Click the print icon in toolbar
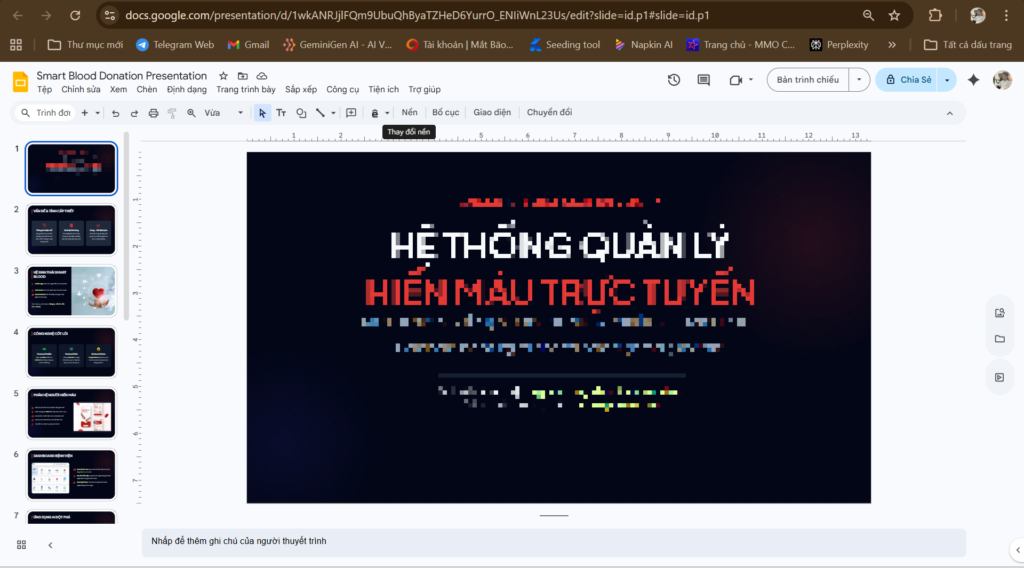 pos(153,113)
